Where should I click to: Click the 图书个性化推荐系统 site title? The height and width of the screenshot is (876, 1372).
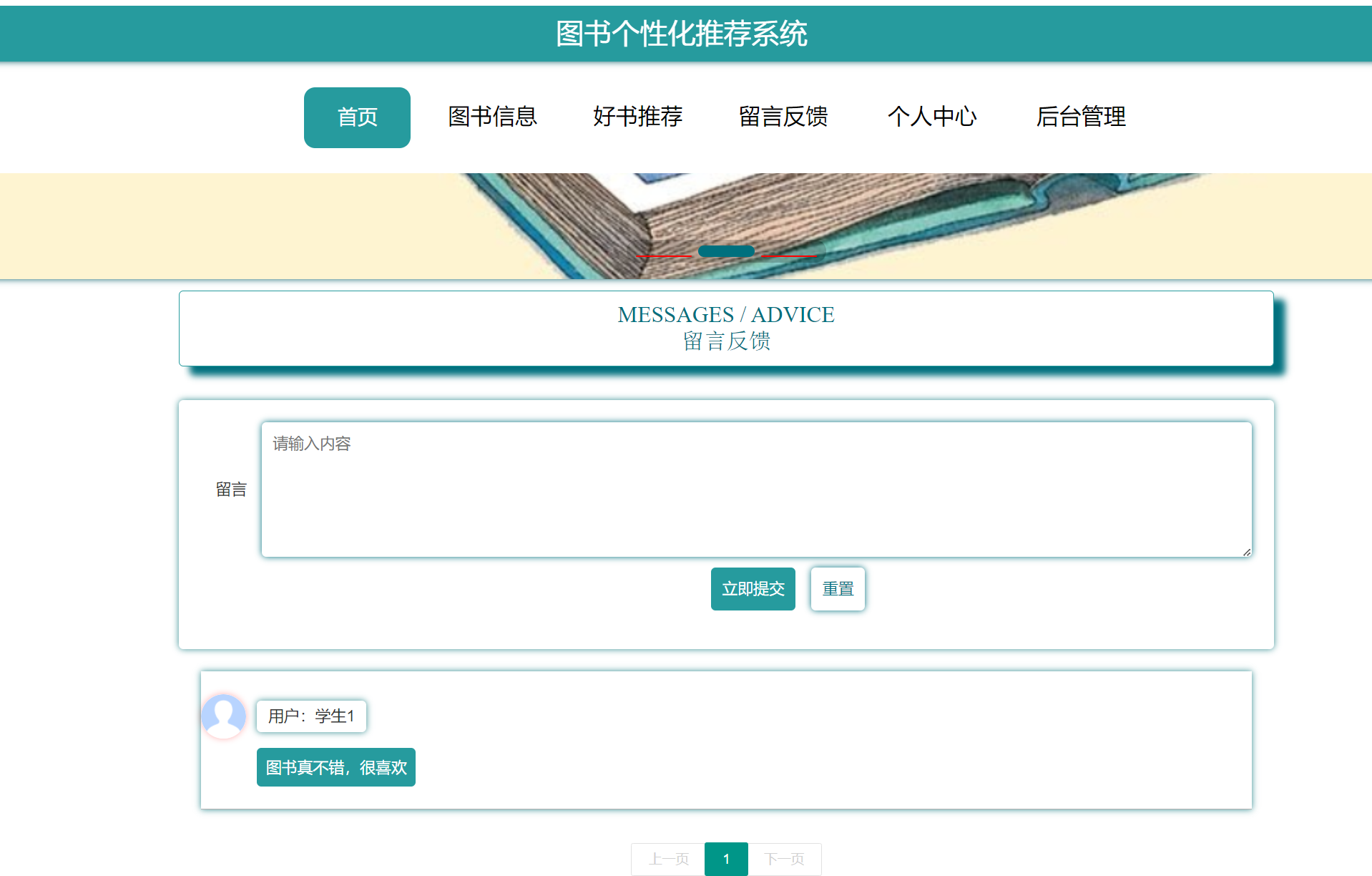680,33
